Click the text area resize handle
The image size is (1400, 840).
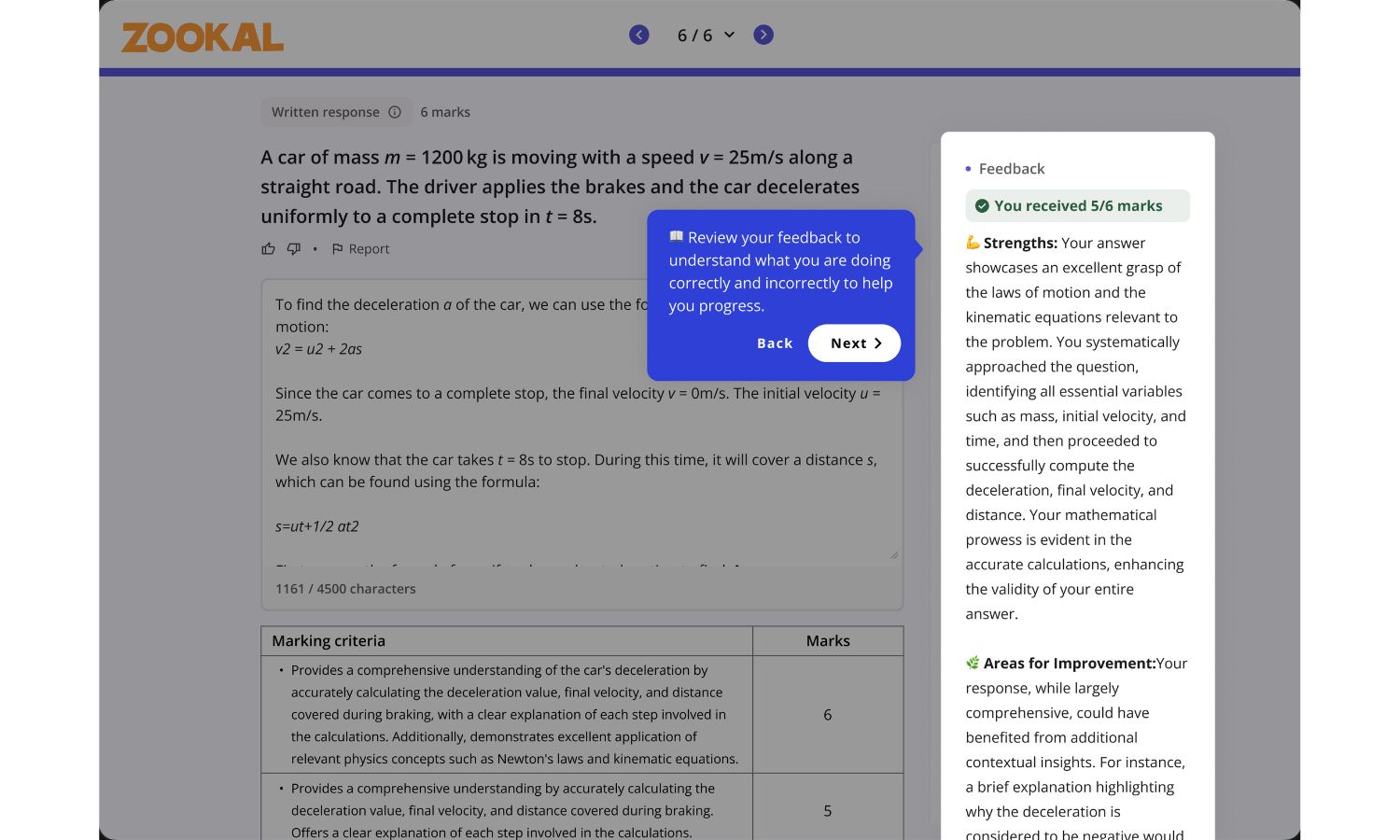coord(893,554)
